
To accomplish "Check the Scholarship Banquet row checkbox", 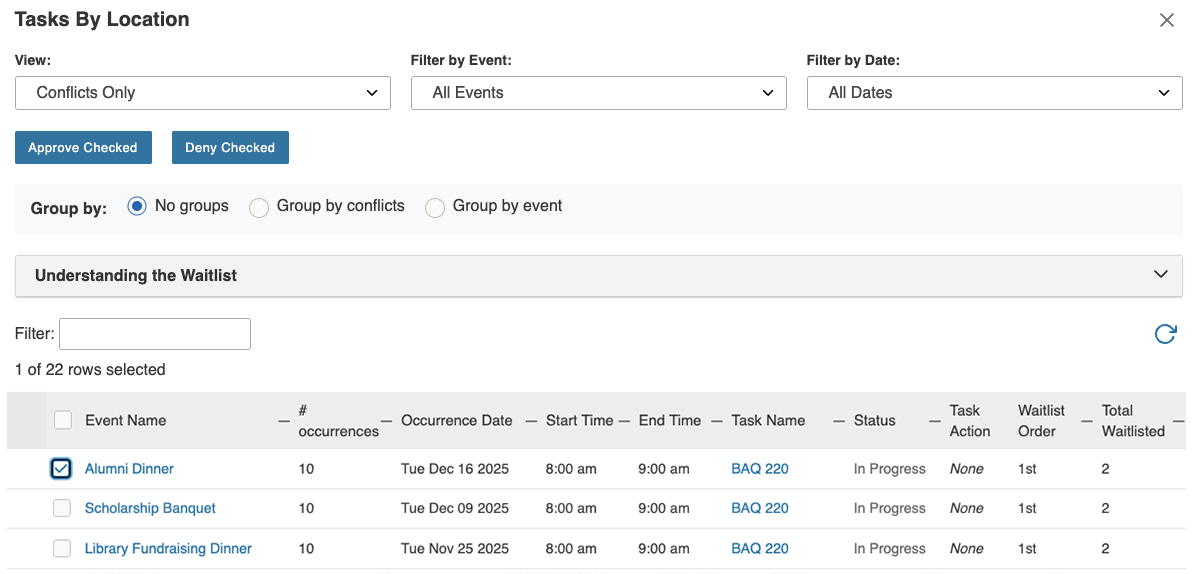I will point(62,509).
